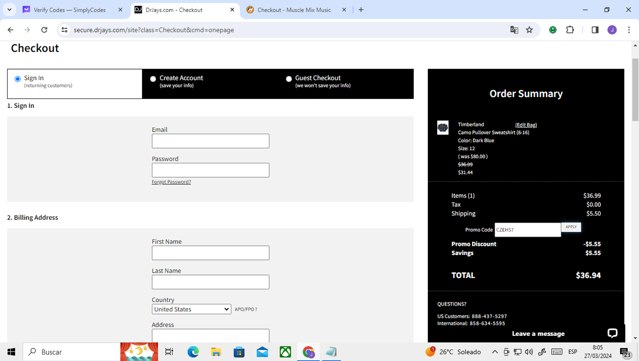The height and width of the screenshot is (361, 639).
Task: Focus the Email input field
Action: pos(211,141)
